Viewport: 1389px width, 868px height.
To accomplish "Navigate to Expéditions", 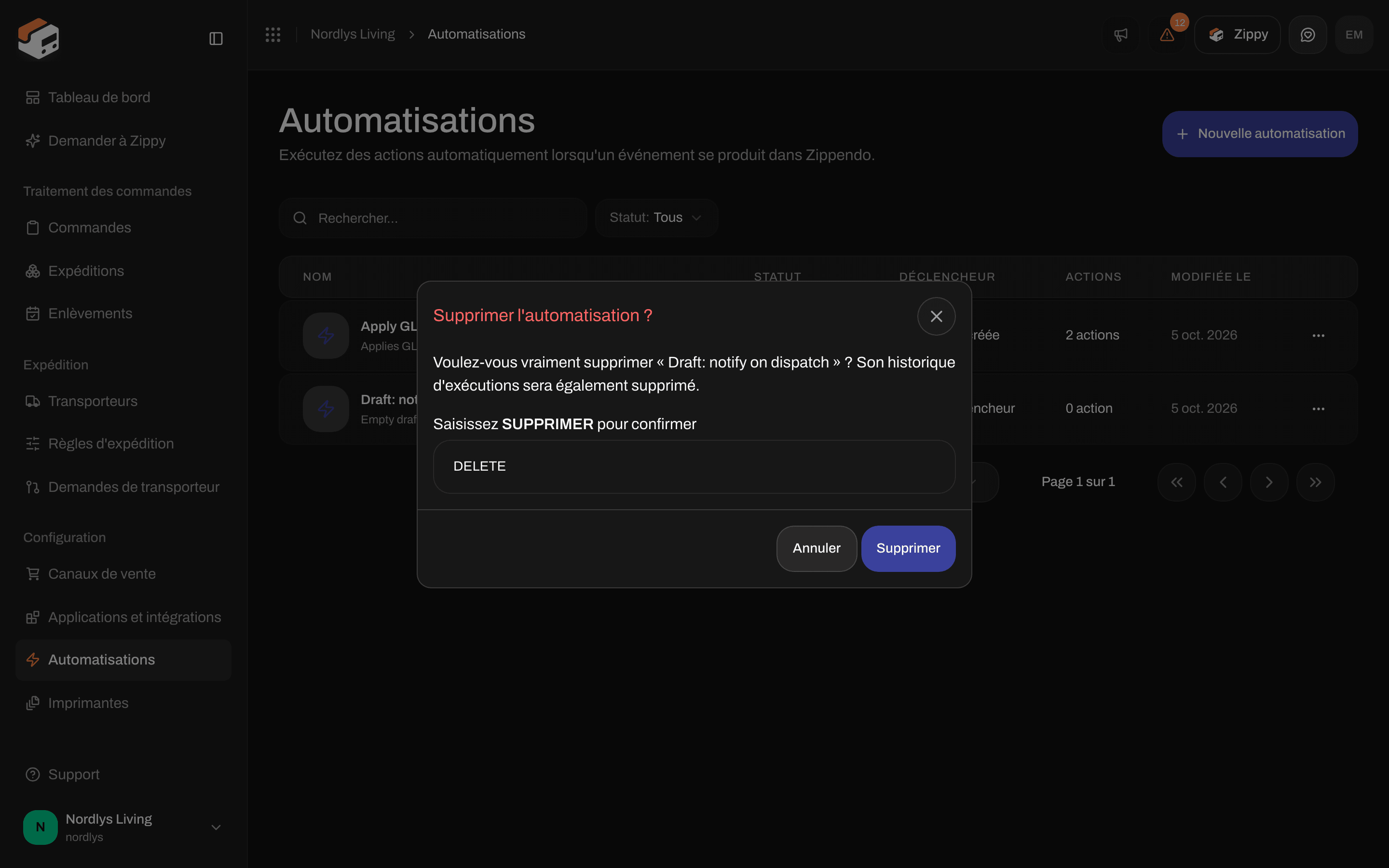I will (x=123, y=271).
